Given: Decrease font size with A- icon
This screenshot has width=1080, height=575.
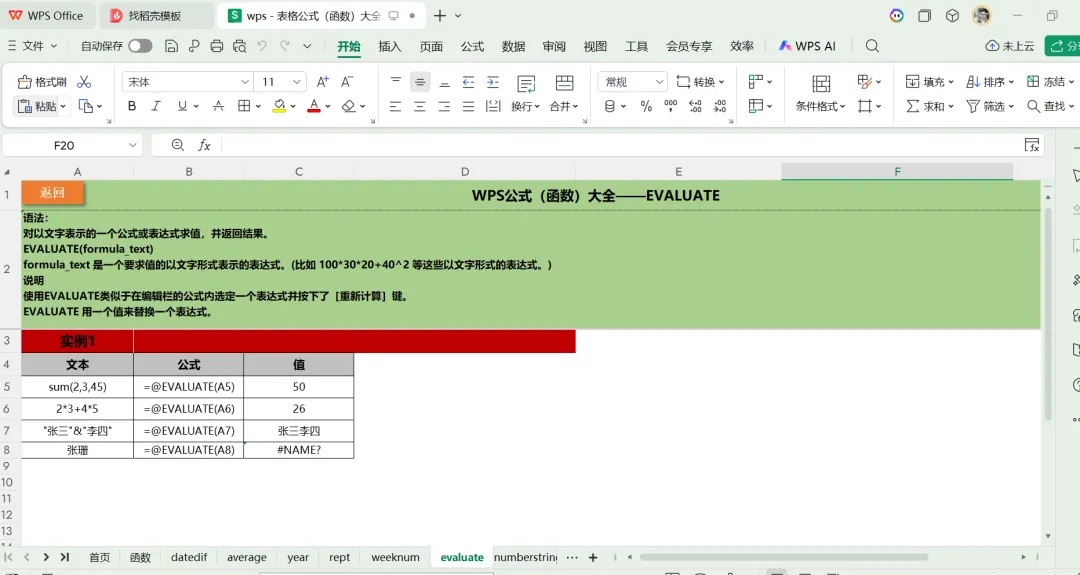Looking at the screenshot, I should coord(346,82).
